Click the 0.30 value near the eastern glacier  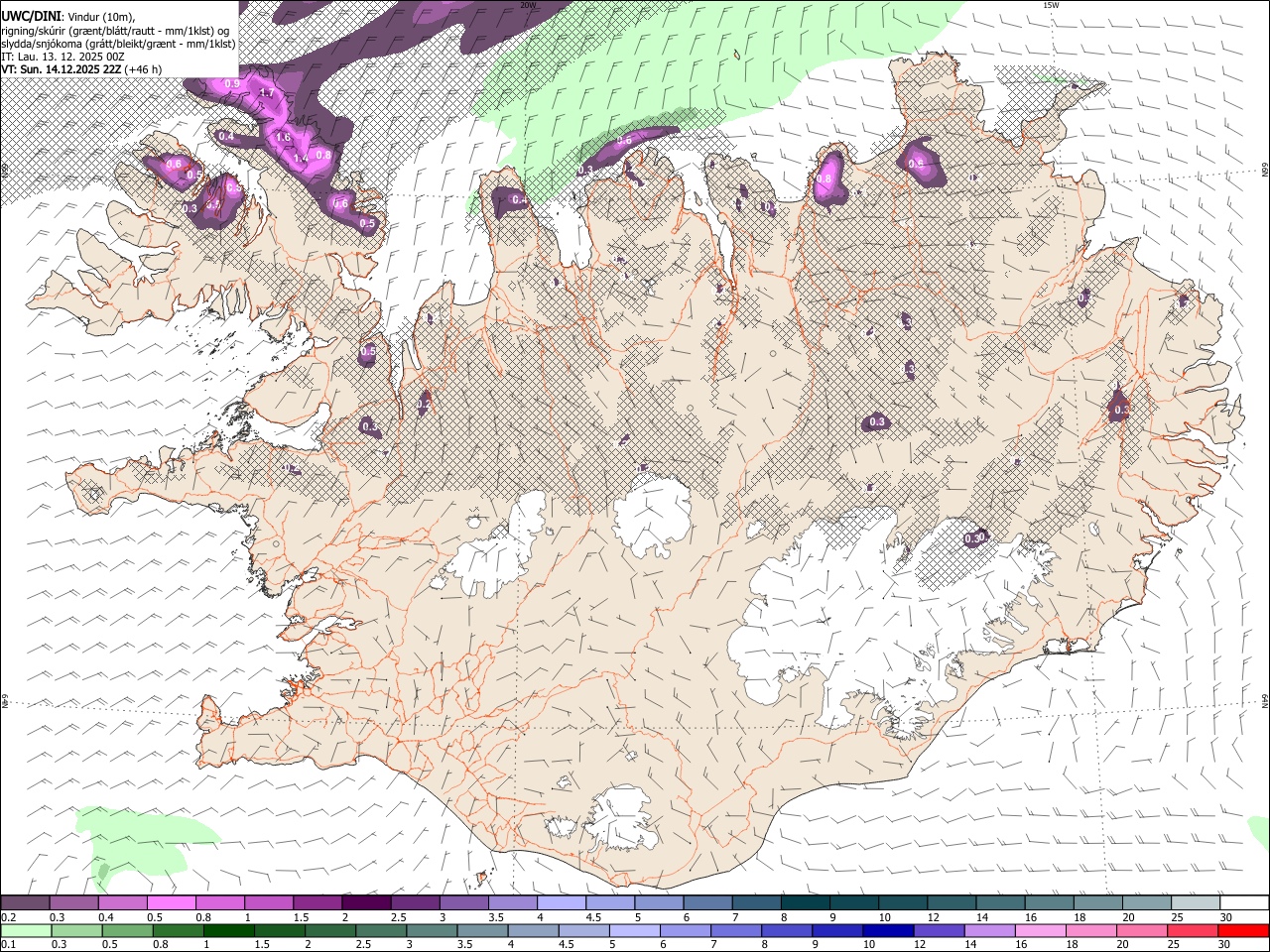tap(975, 537)
